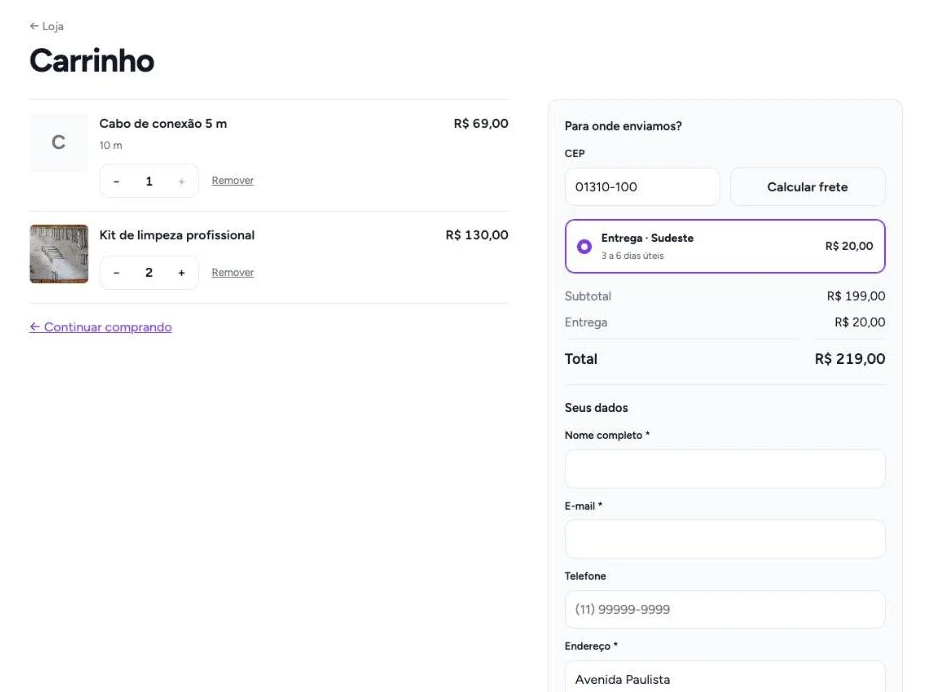Remove Kit de limpeza profissional from cart
Viewport: 930px width, 692px height.
[232, 272]
